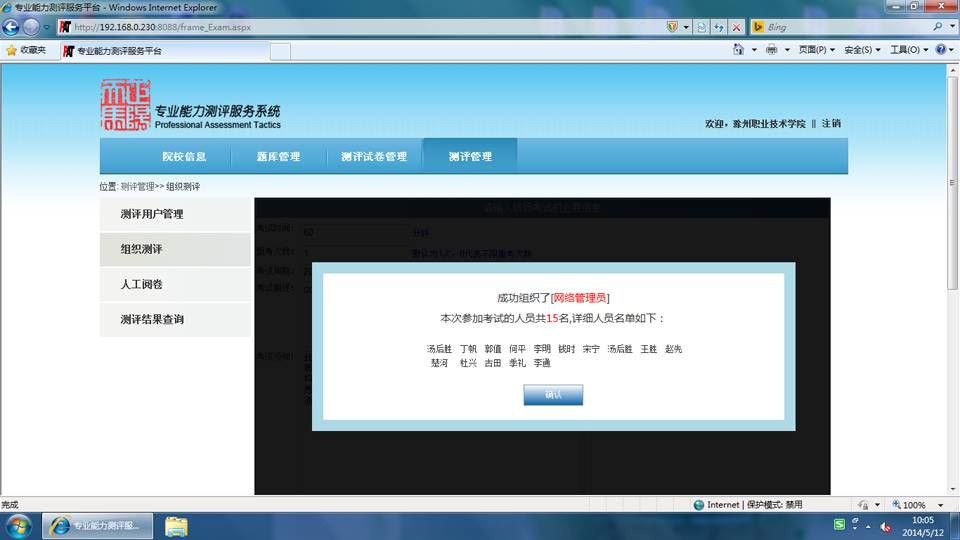Select 测评结果查询 in the sidebar
The width and height of the screenshot is (960, 540).
pos(175,319)
